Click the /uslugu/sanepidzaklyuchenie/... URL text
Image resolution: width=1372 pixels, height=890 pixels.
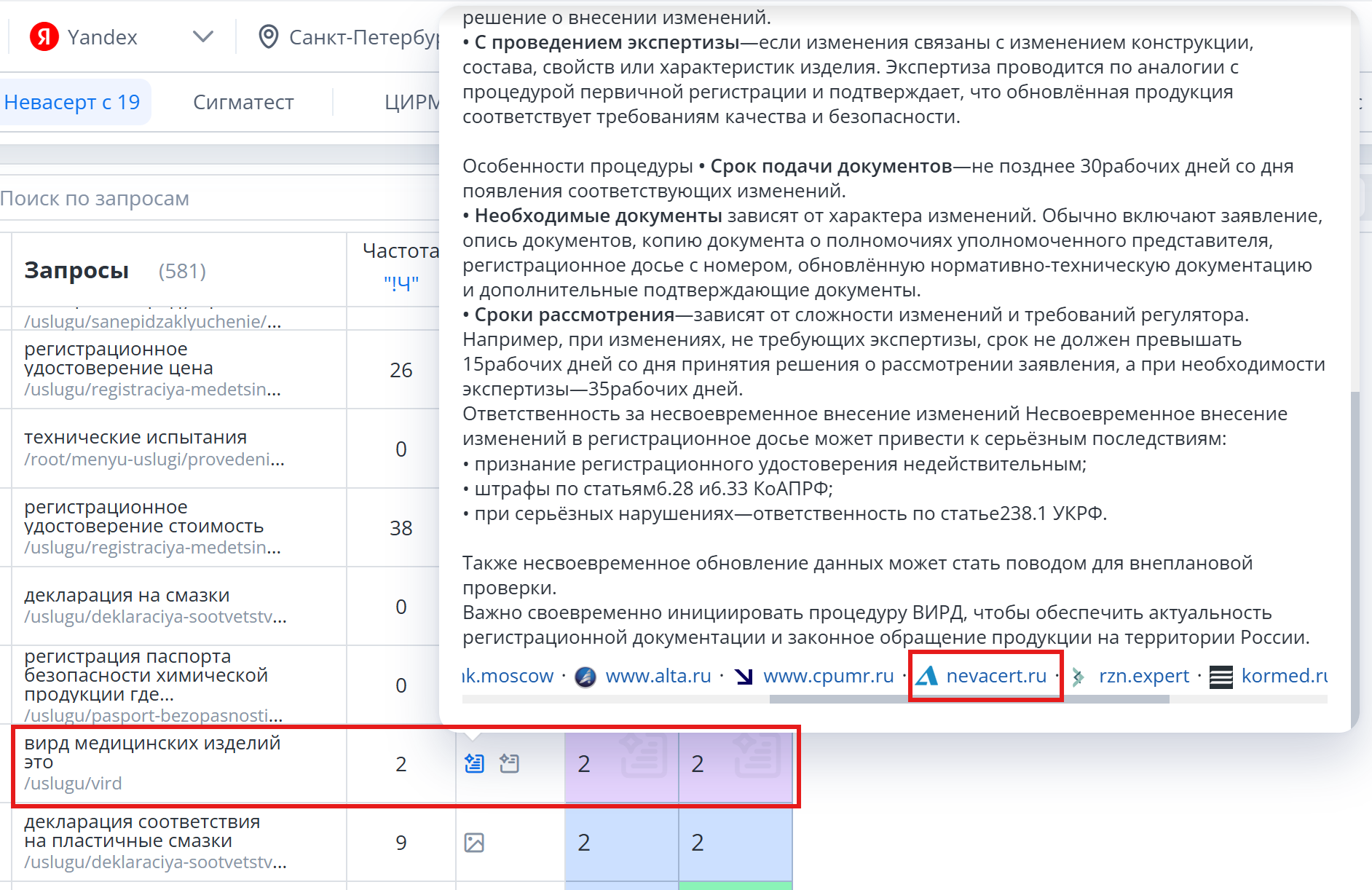pos(153,321)
